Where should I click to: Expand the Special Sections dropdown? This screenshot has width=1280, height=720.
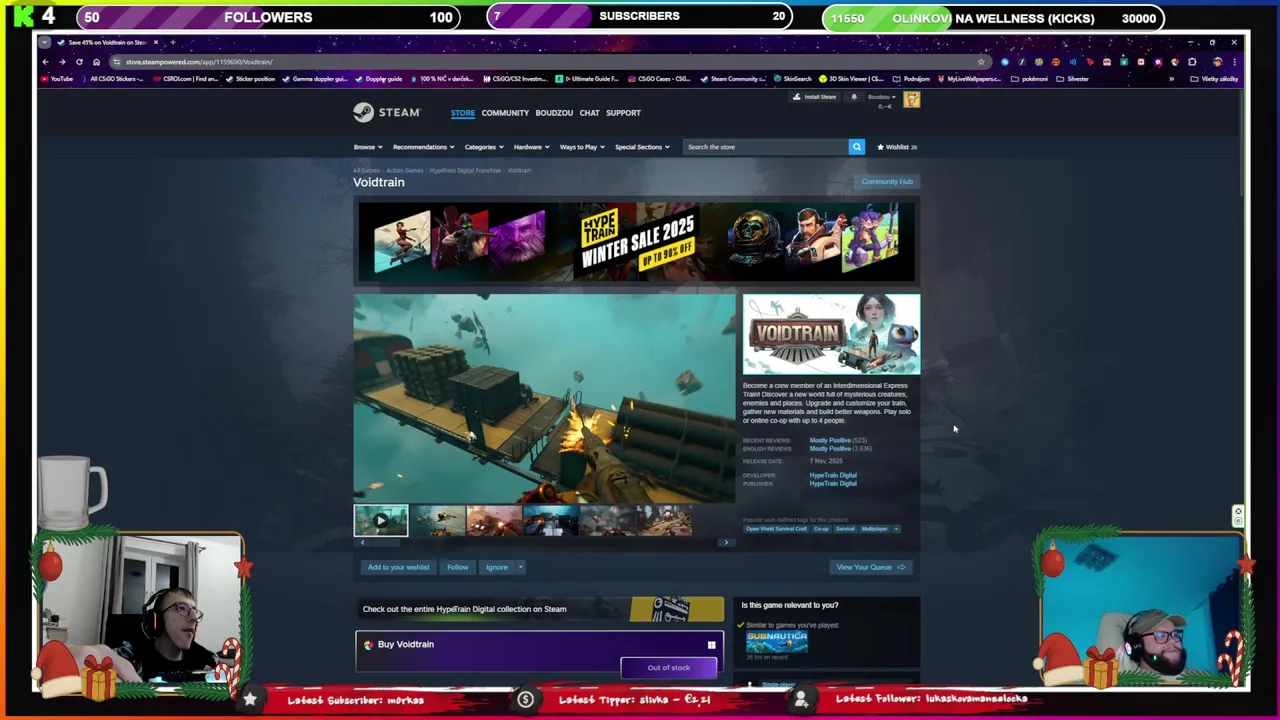(x=642, y=147)
